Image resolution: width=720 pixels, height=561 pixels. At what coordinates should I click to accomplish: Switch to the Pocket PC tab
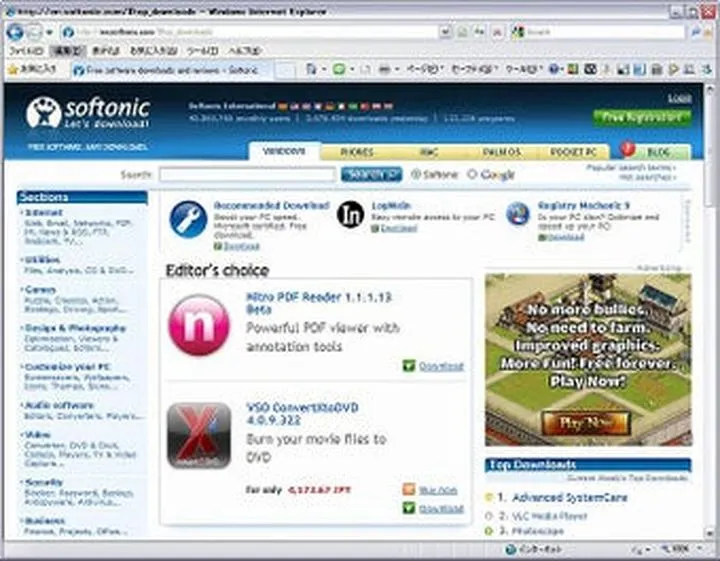pos(573,152)
